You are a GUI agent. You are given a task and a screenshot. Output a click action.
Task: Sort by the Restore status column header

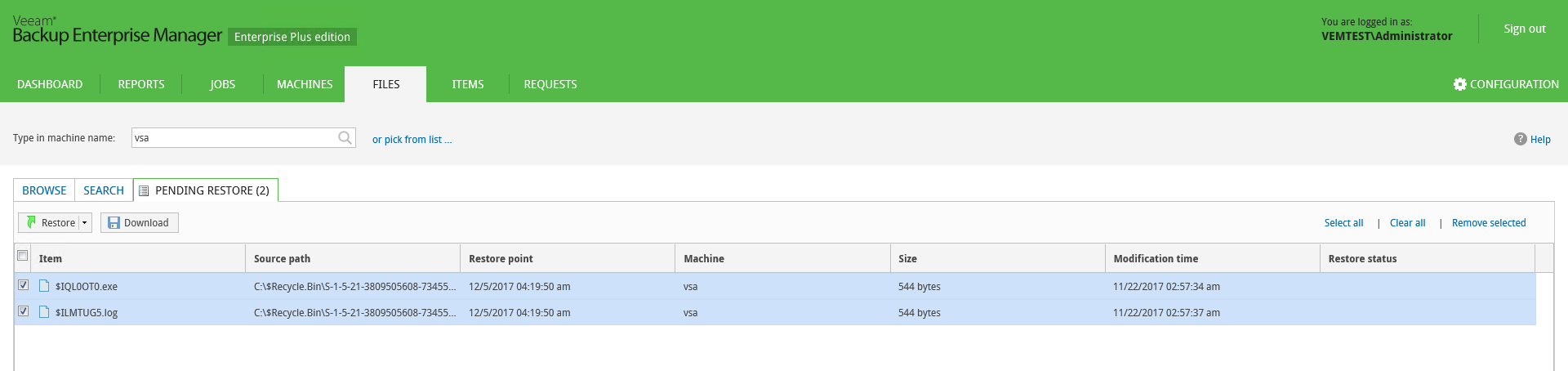pyautogui.click(x=1427, y=258)
